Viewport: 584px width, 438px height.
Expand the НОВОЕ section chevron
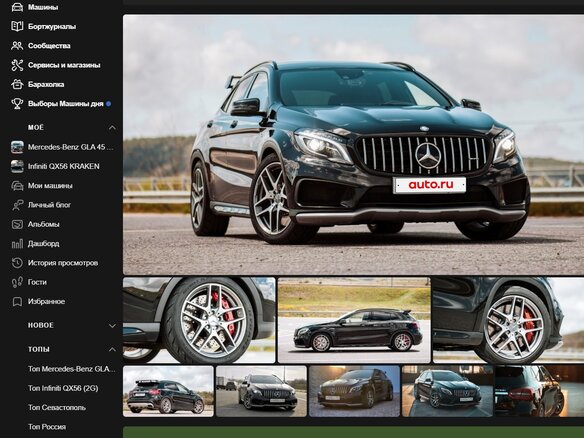coord(112,326)
